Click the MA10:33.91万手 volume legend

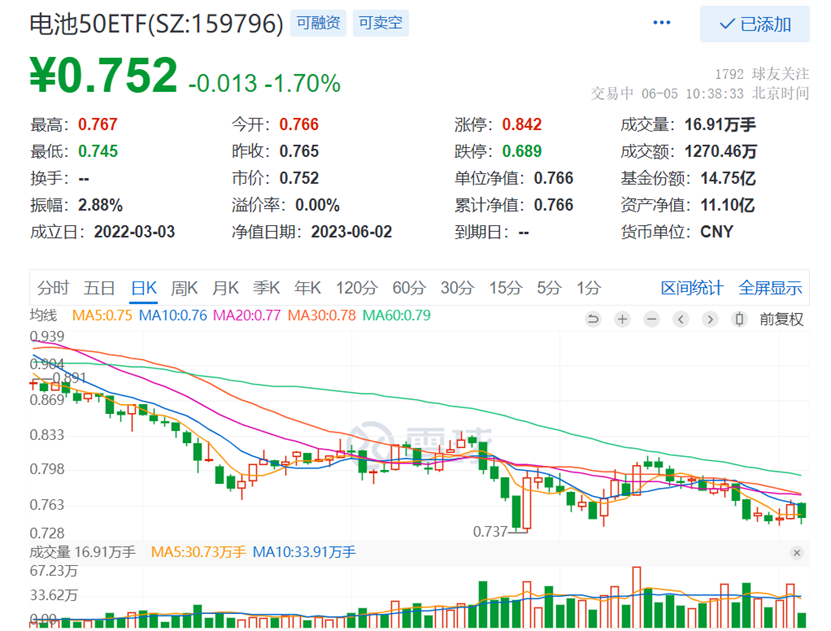304,552
